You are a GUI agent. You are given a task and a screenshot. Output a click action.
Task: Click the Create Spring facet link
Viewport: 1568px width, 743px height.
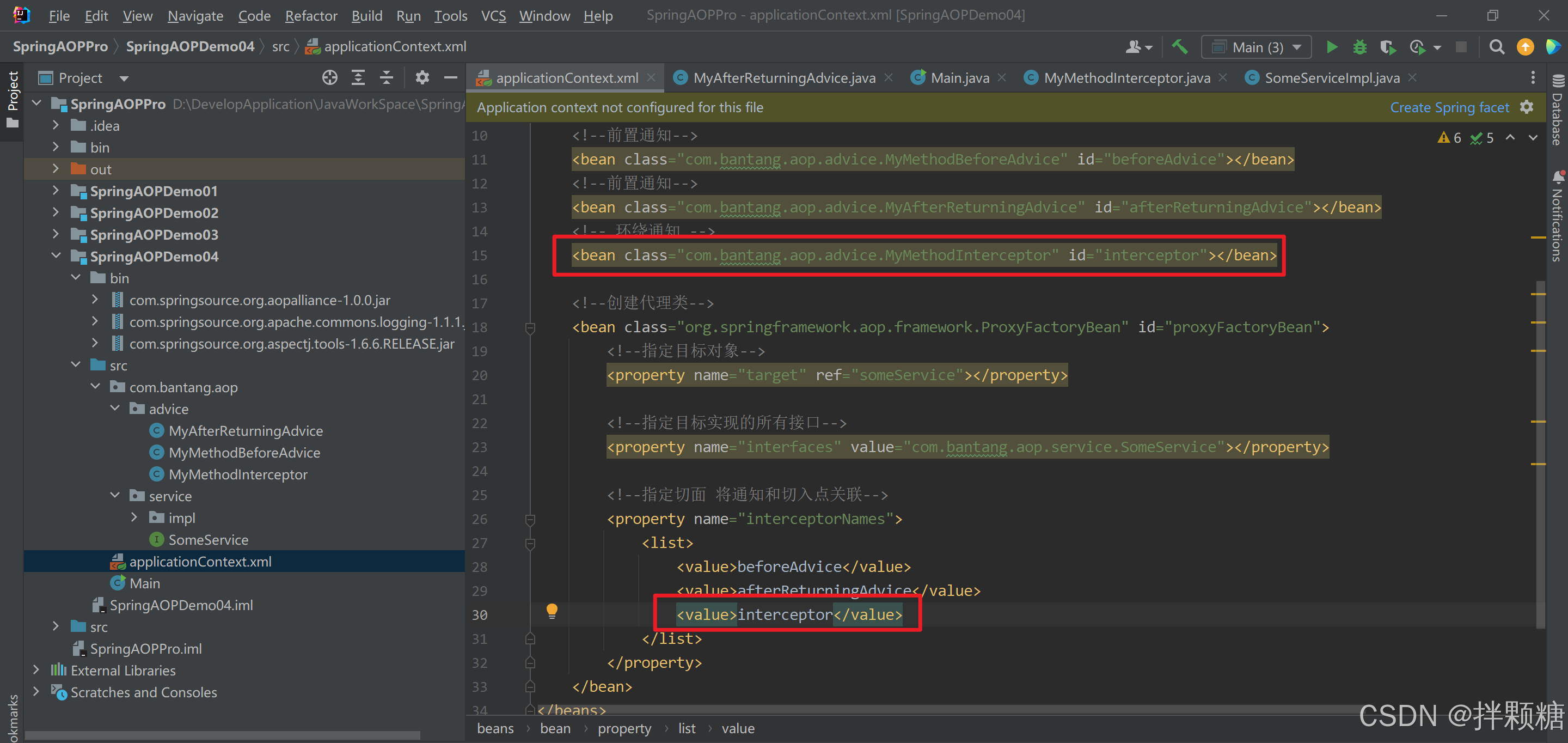1449,107
